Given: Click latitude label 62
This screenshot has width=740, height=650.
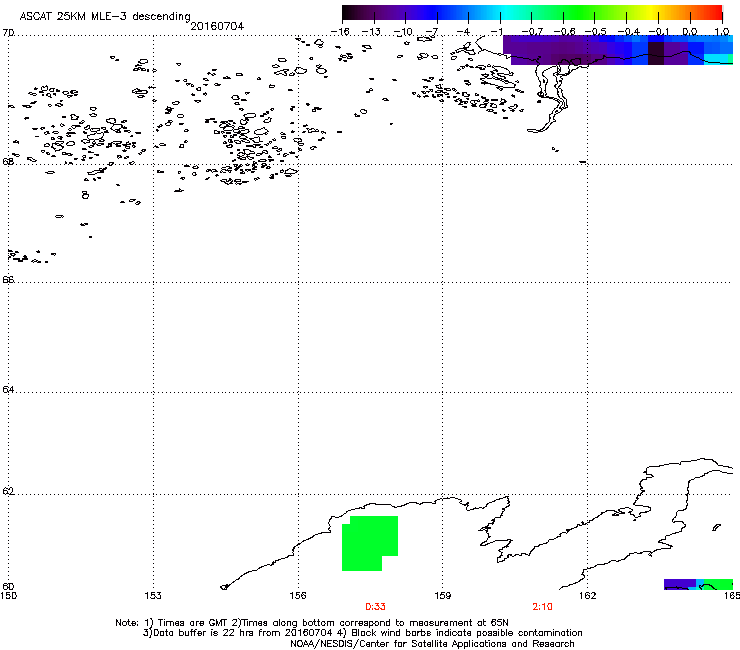Looking at the screenshot, I should [x=8, y=491].
